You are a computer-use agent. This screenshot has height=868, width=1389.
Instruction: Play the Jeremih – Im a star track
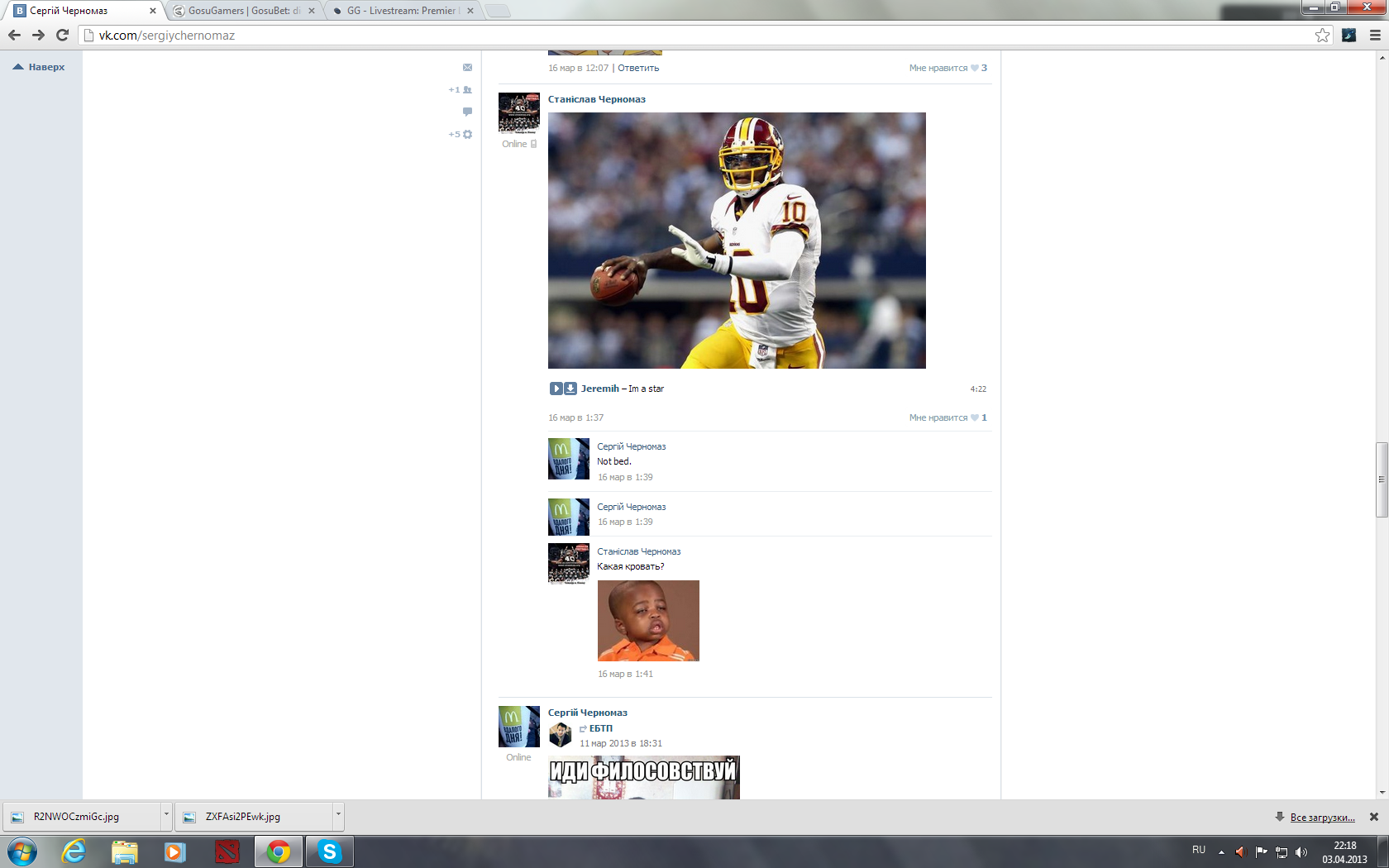[x=556, y=389]
